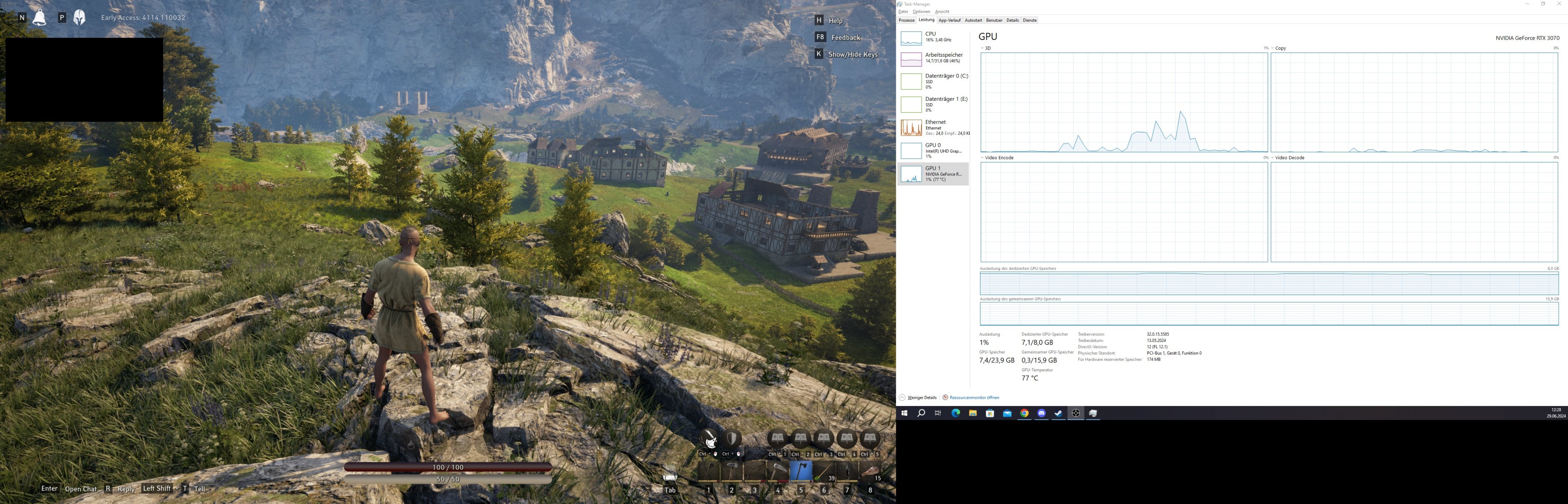Open the Optionen menu

pyautogui.click(x=921, y=11)
